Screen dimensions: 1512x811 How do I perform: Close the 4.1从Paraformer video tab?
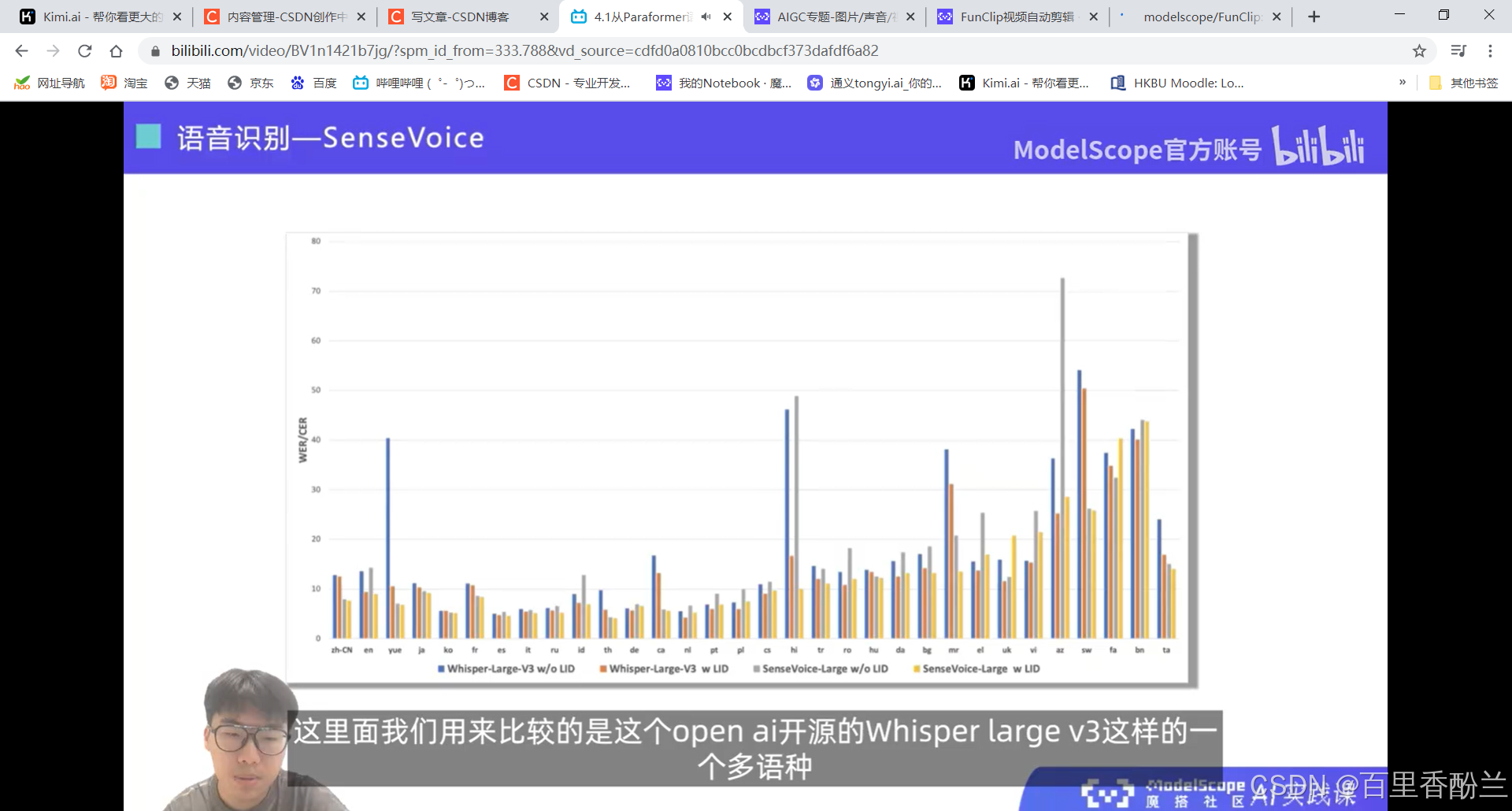click(x=727, y=17)
